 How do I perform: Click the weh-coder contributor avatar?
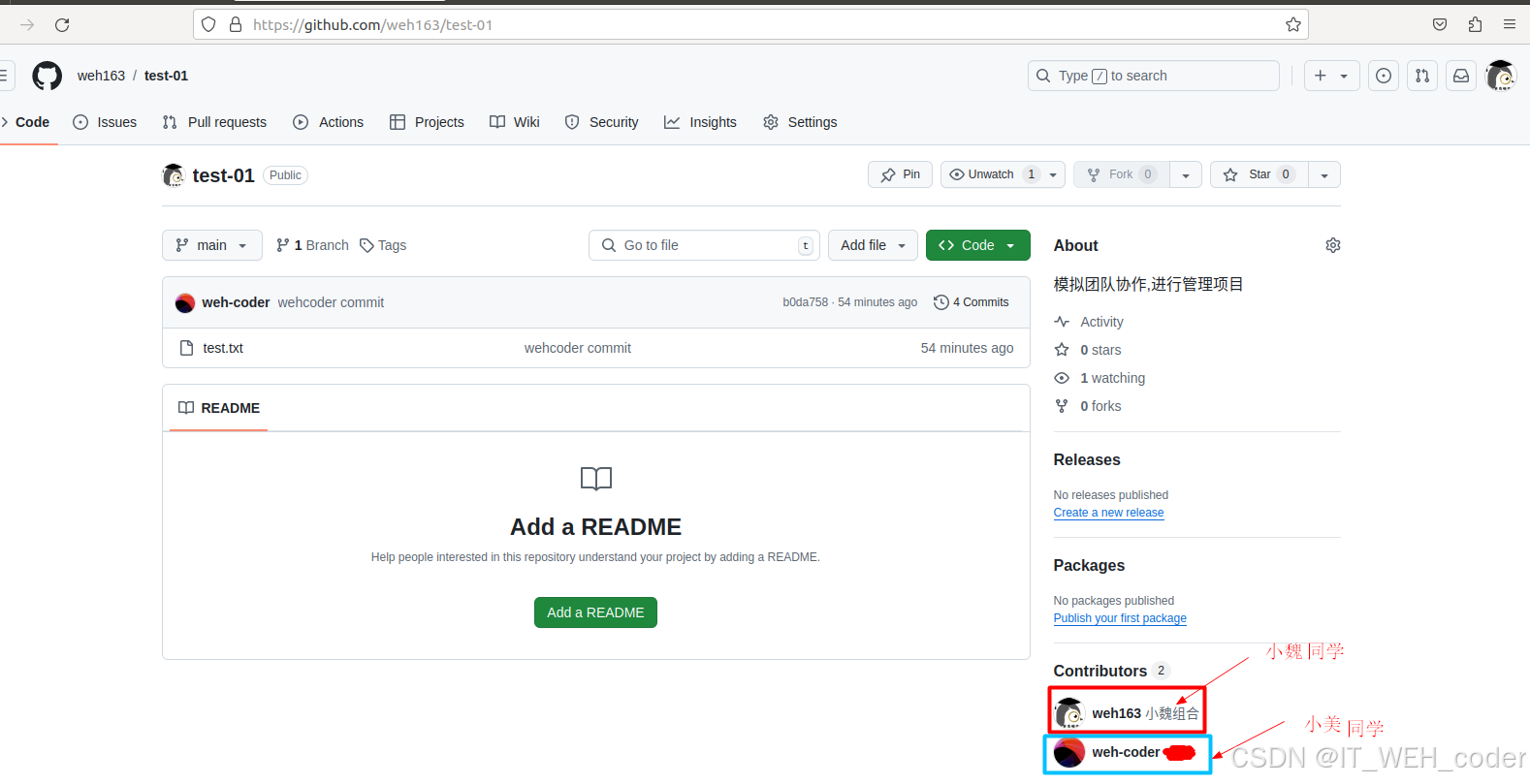[1069, 752]
